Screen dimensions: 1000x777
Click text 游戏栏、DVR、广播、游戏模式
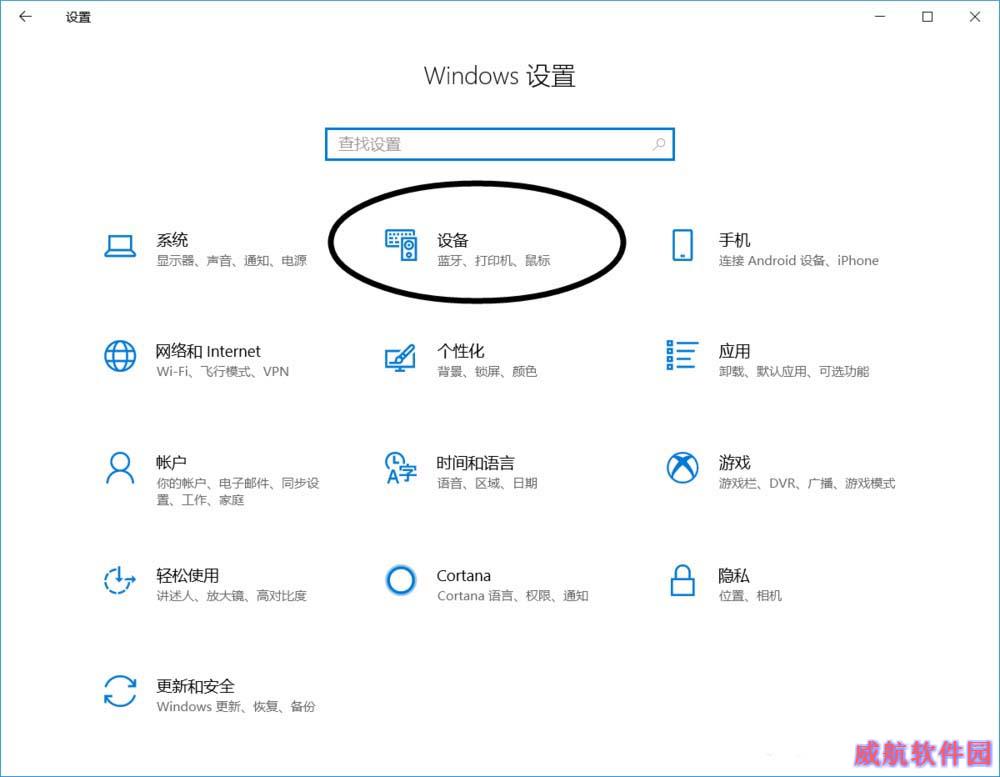807,483
